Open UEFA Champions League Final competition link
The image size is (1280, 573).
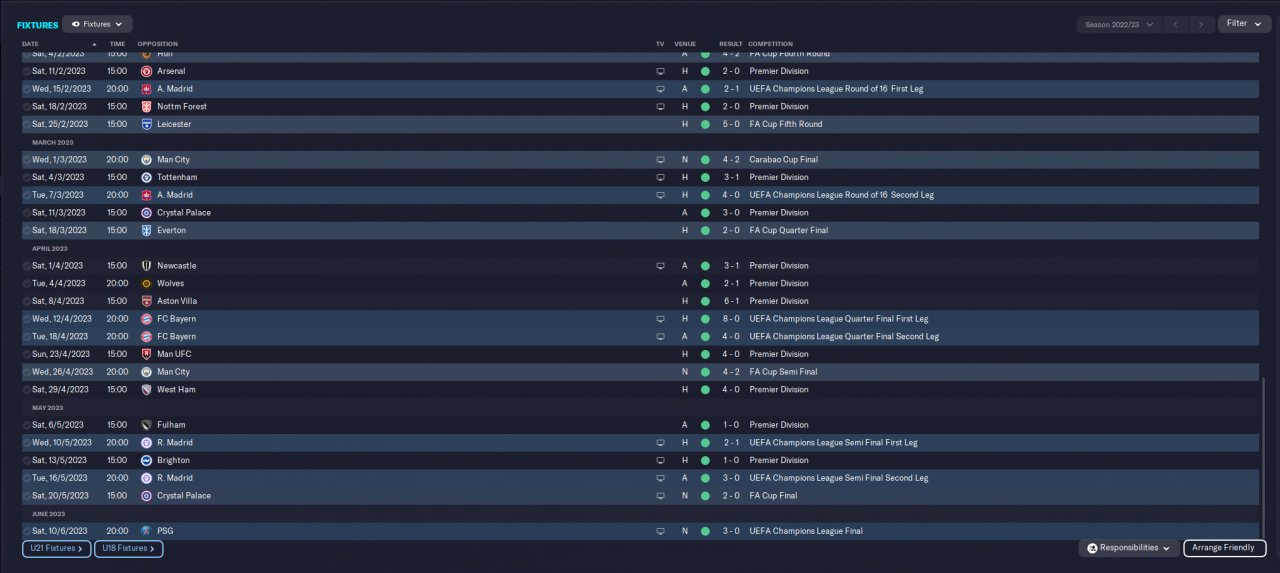806,531
